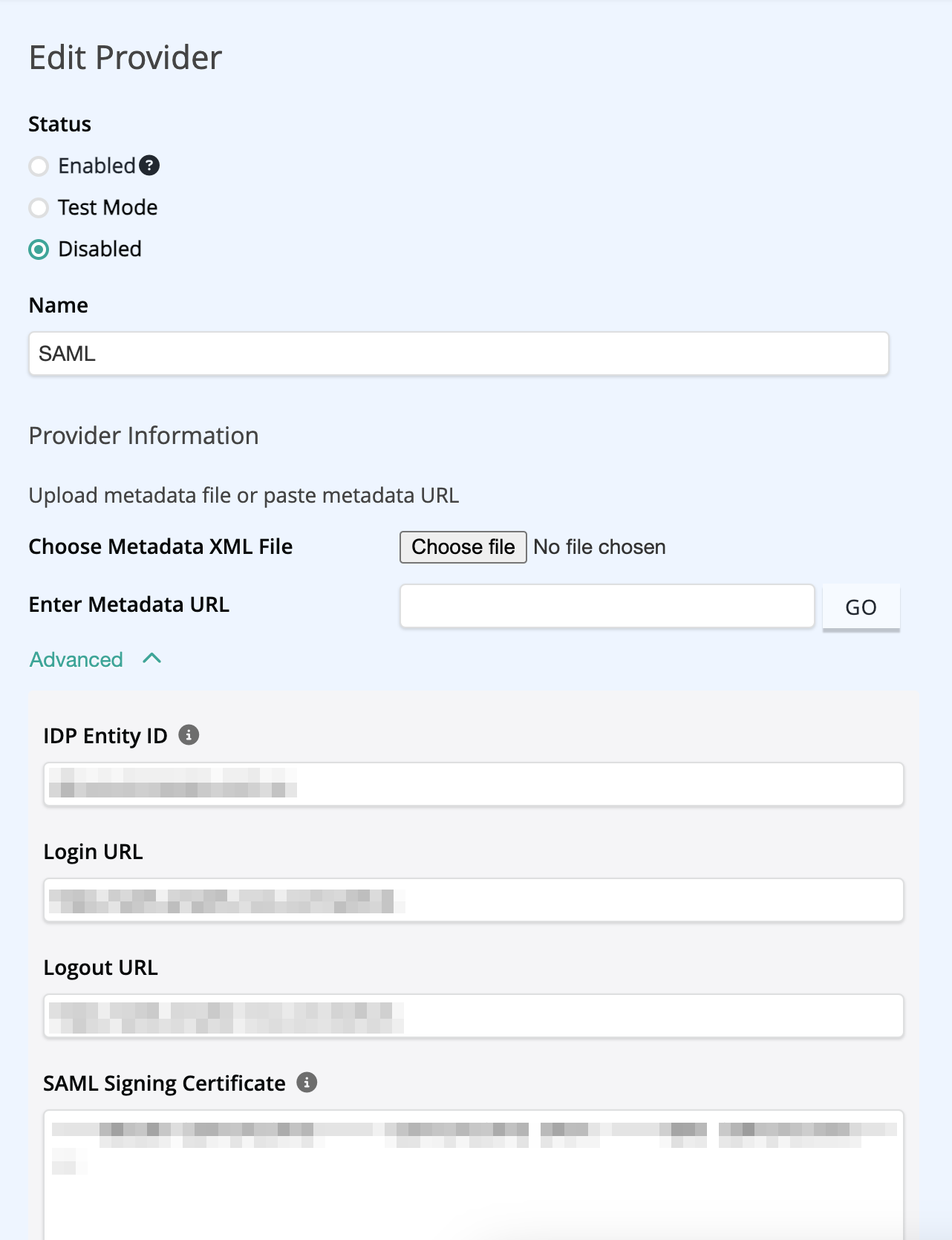
Task: Select the Enabled status radio button
Action: (39, 166)
